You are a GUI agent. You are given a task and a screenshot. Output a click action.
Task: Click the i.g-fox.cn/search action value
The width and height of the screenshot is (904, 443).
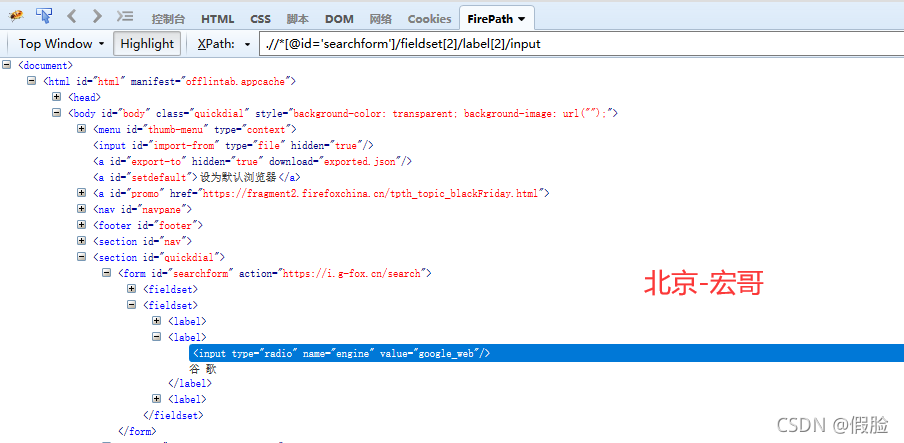click(352, 273)
